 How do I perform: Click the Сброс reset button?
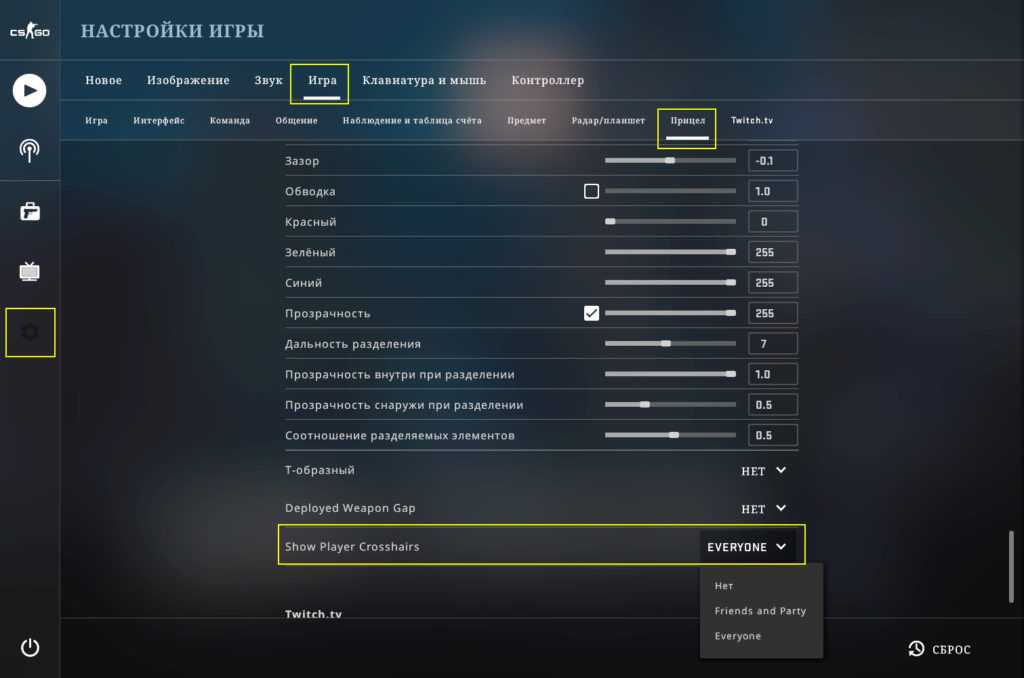pos(939,649)
